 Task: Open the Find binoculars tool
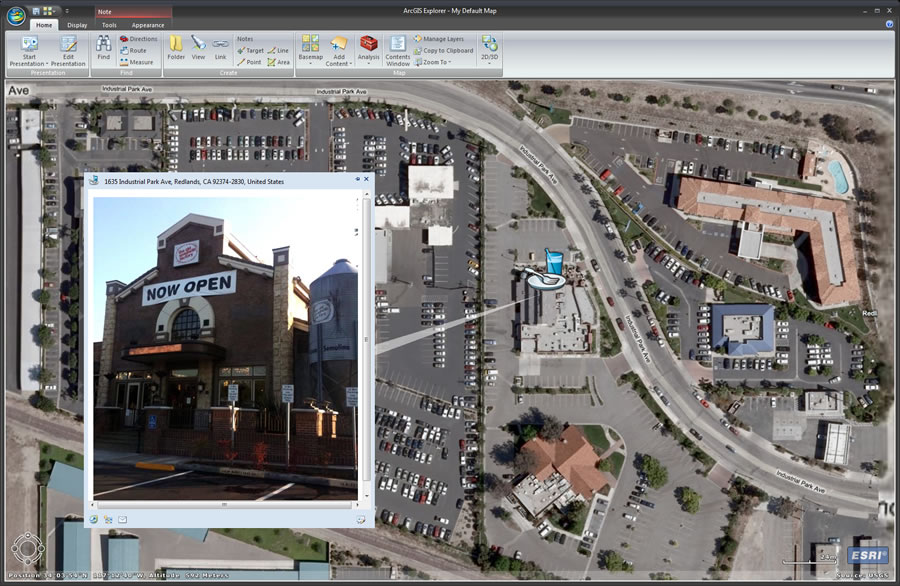103,48
